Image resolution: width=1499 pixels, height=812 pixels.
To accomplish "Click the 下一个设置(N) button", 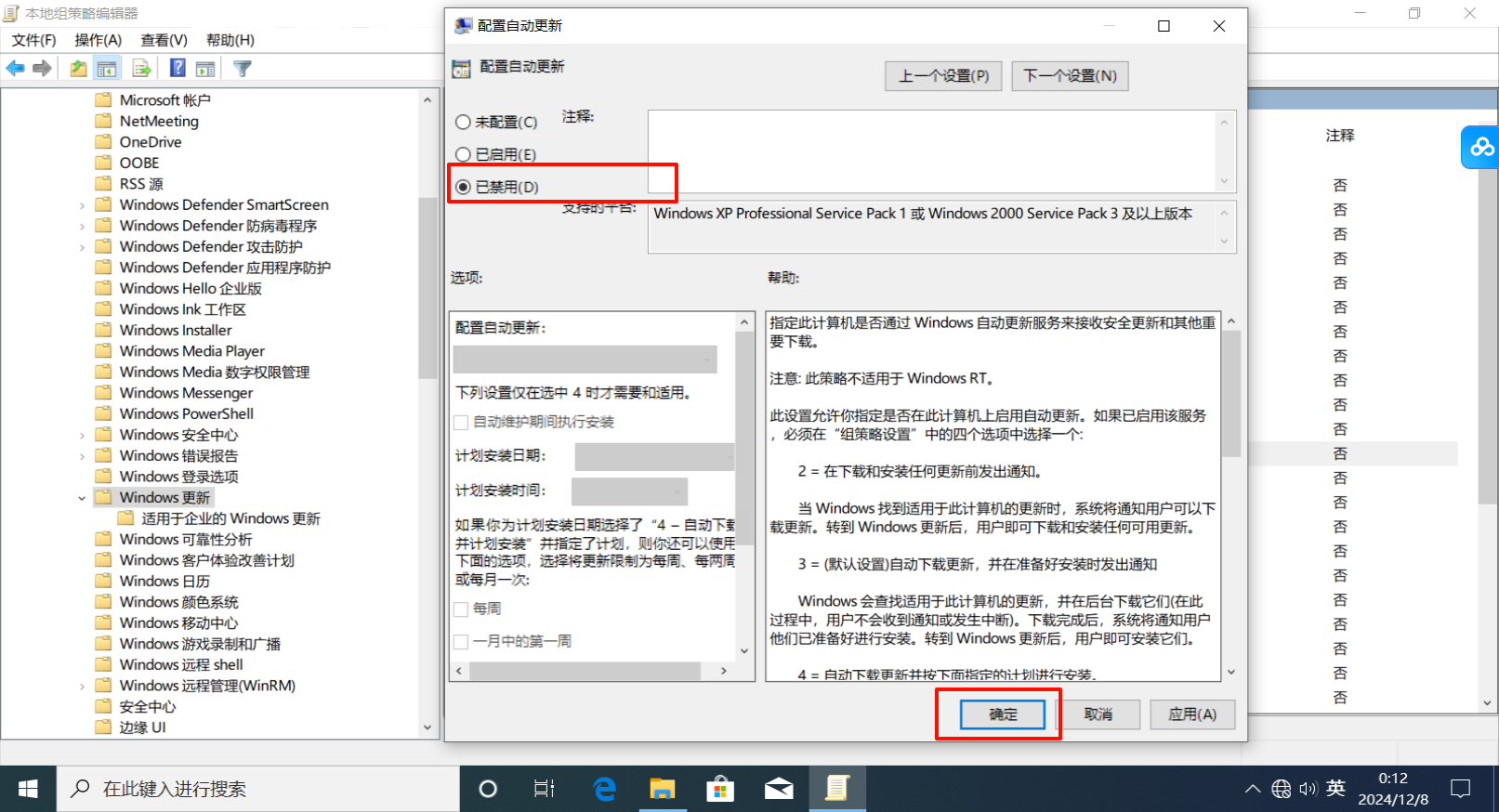I will pyautogui.click(x=1071, y=76).
